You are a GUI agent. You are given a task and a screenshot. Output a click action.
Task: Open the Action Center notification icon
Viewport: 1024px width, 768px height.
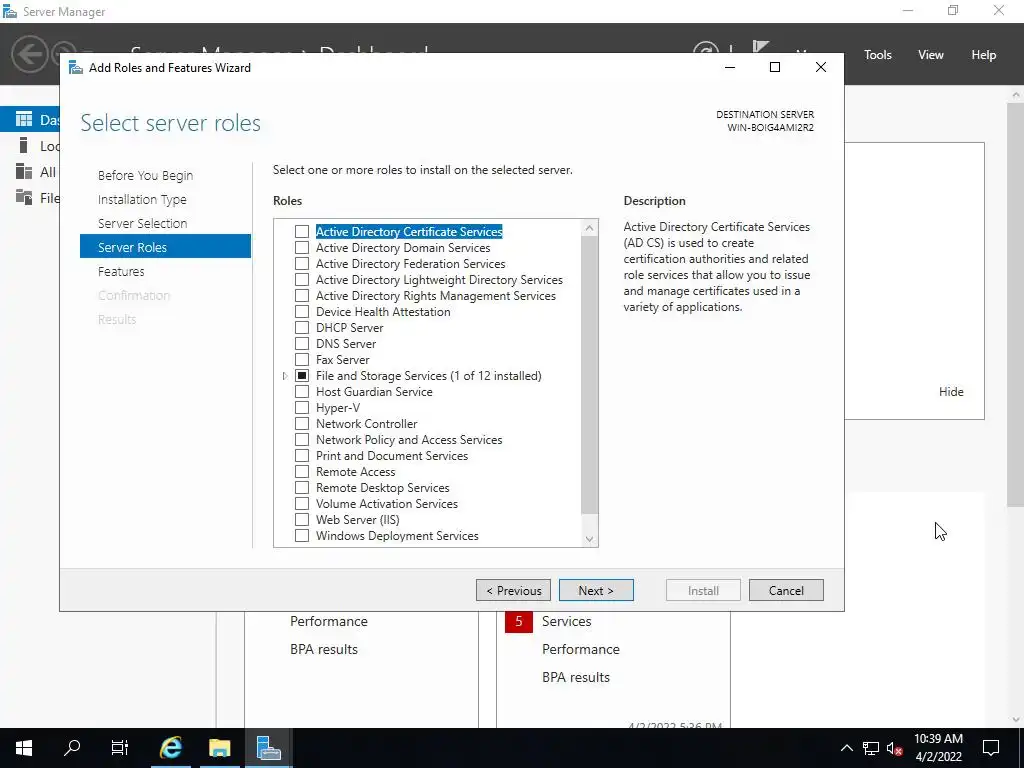click(x=991, y=748)
